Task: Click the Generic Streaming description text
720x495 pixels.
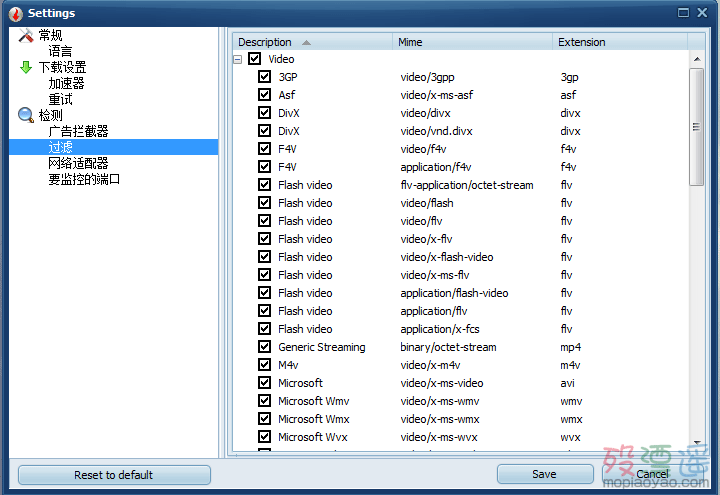Action: pos(322,347)
